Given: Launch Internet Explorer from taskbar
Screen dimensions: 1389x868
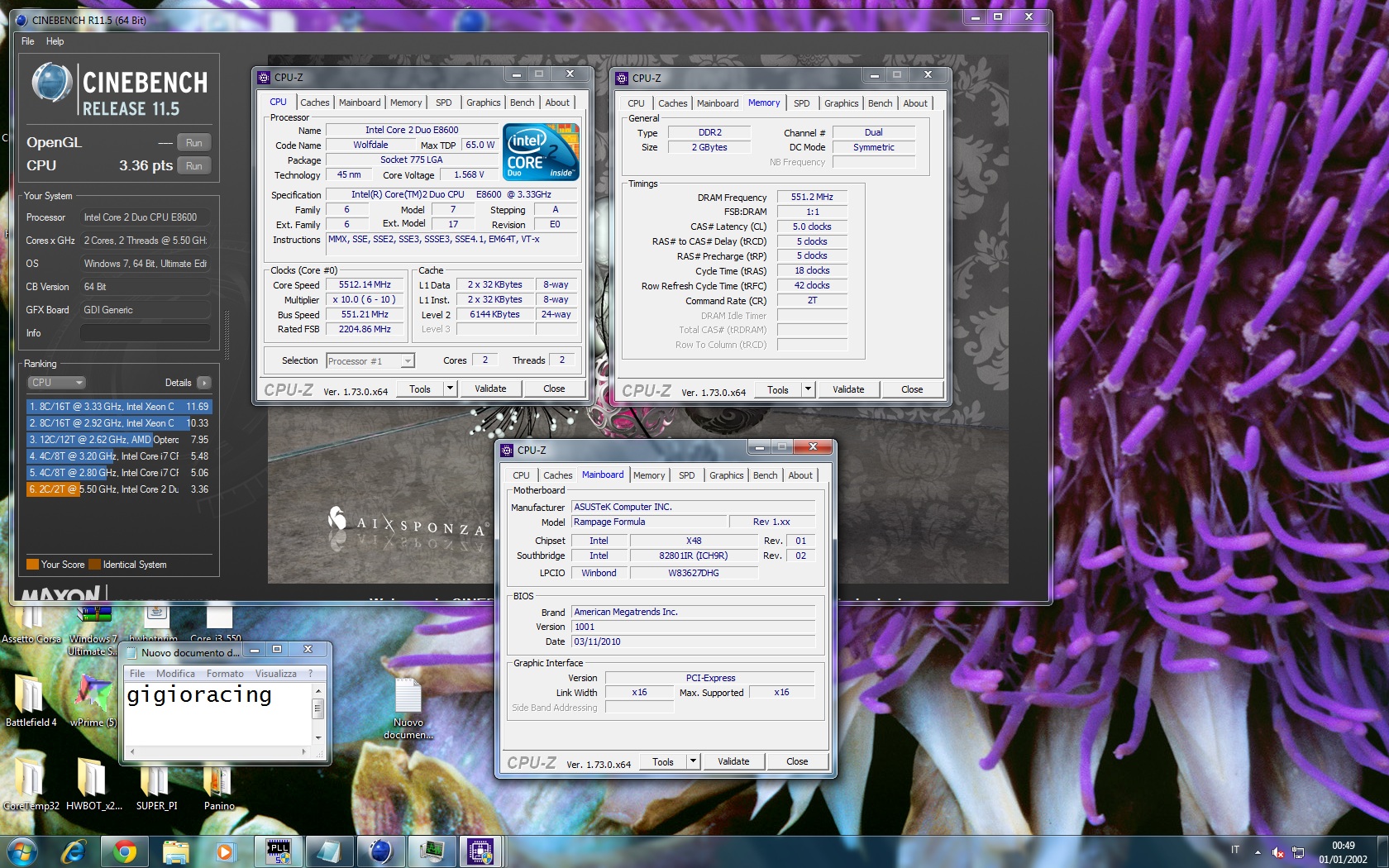Looking at the screenshot, I should [x=74, y=851].
